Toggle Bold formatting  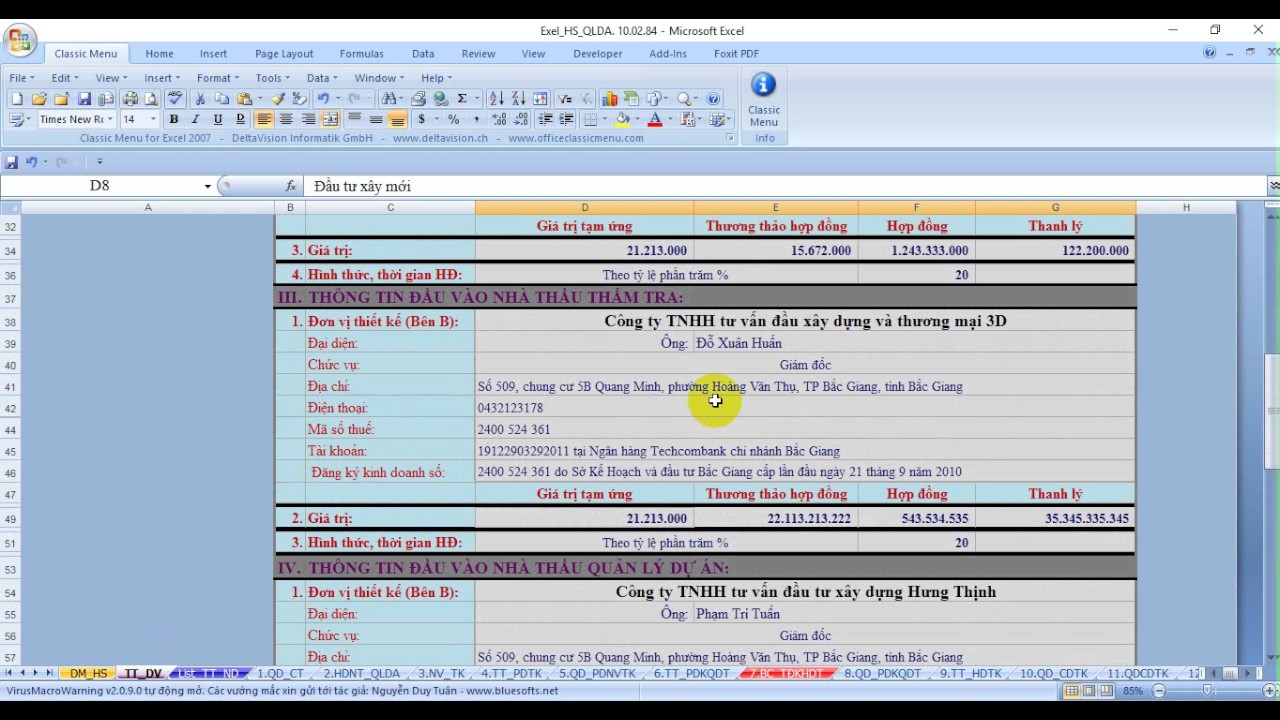point(173,119)
